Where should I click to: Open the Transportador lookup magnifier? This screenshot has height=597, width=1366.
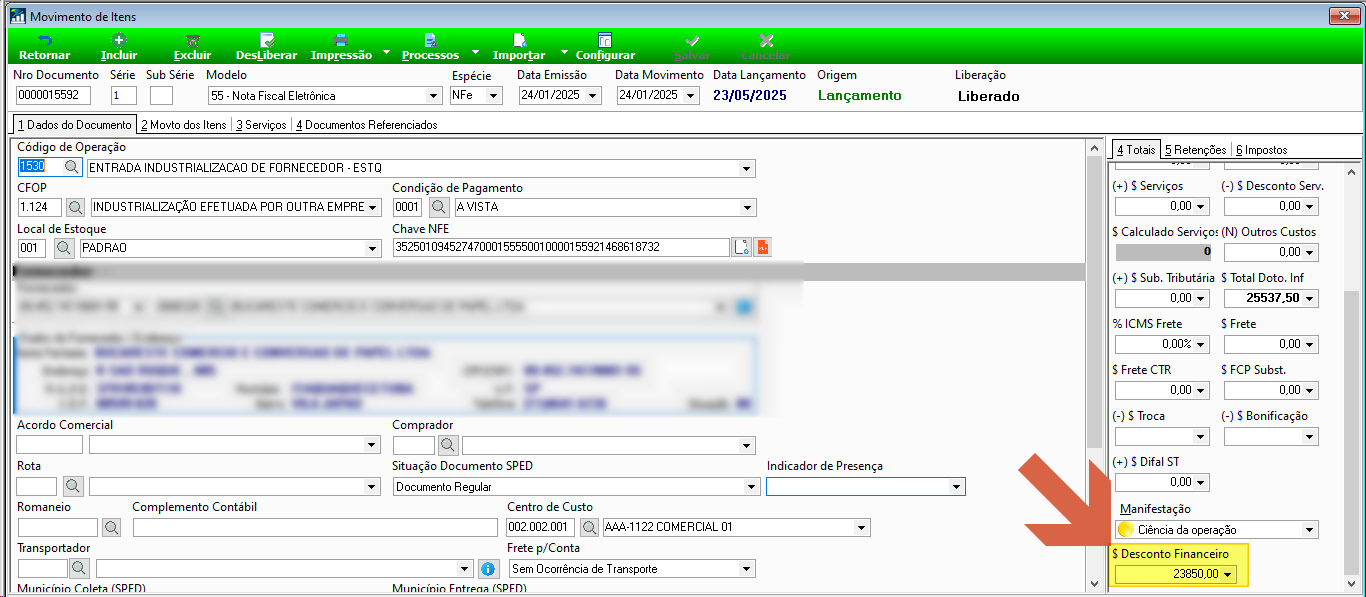(80, 568)
